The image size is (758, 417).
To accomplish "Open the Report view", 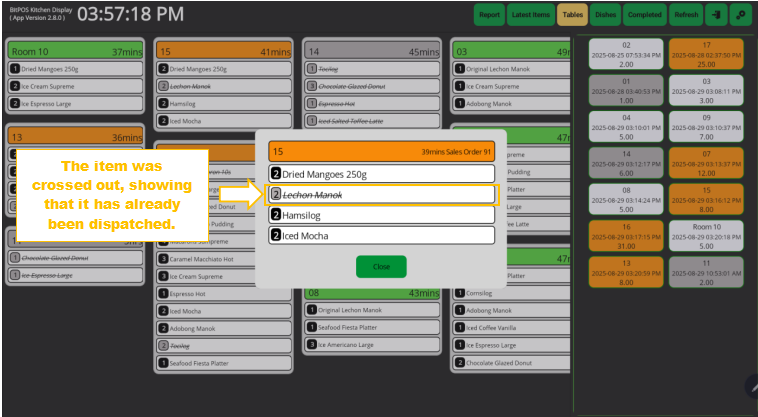I will tap(489, 15).
